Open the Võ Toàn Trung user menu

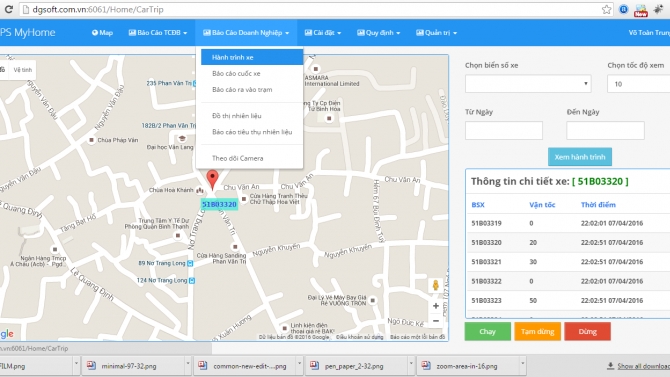point(649,32)
